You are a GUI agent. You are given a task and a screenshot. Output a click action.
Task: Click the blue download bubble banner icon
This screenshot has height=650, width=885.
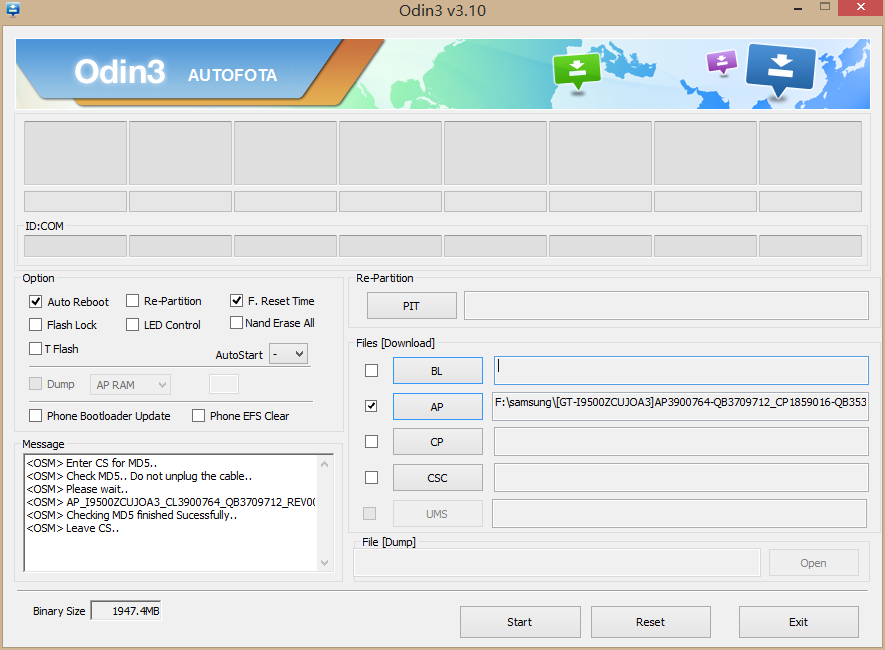click(780, 70)
